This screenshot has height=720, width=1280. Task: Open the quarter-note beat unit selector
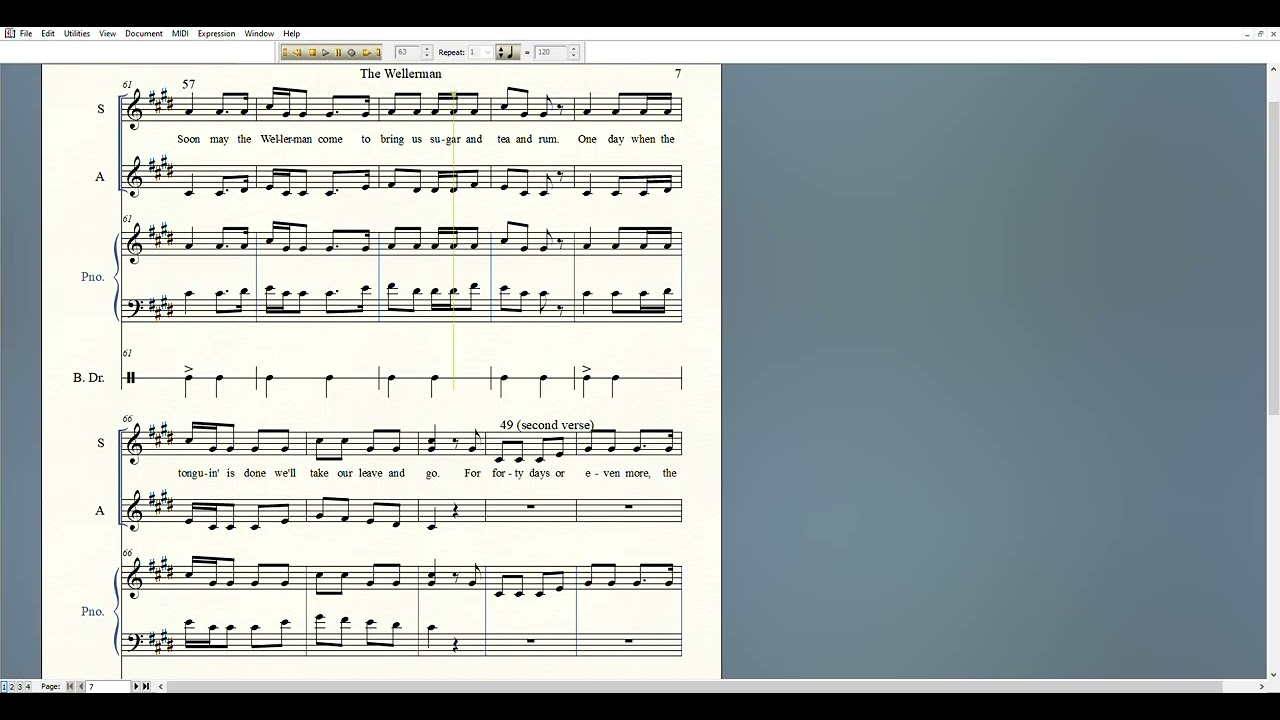click(x=506, y=52)
